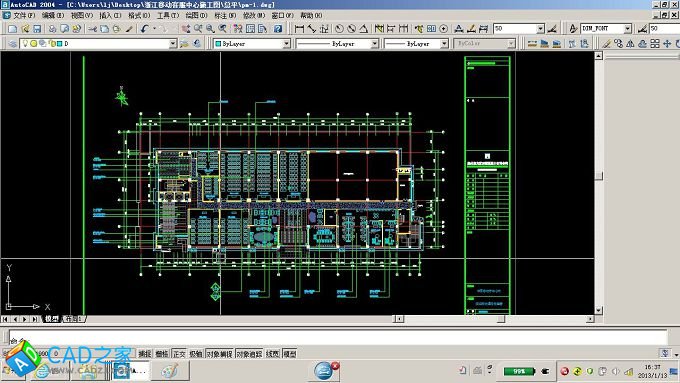The image size is (680, 383).
Task: Click the Undo arrow icon
Action: pyautogui.click(x=144, y=29)
